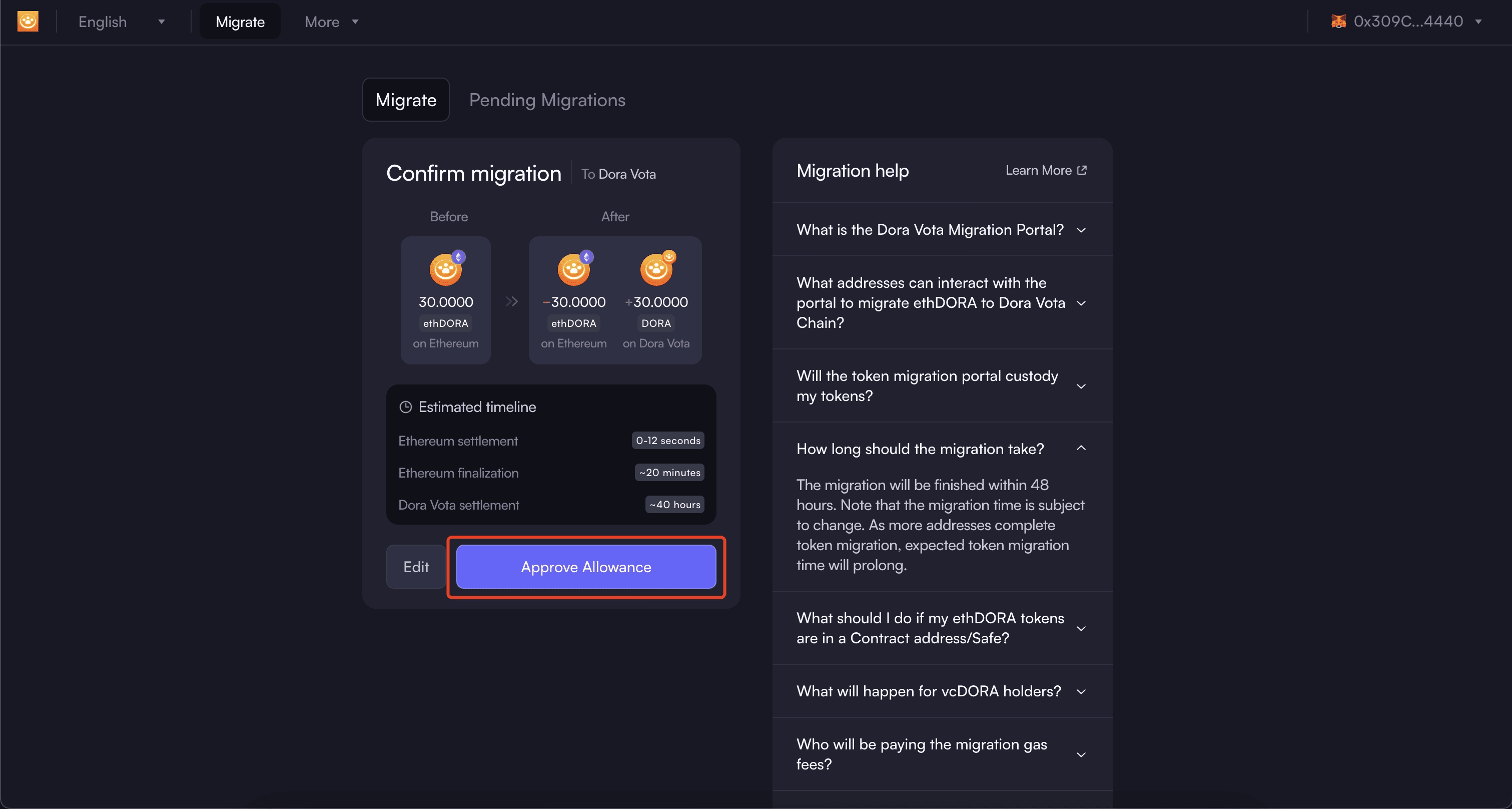Click the 'on Dora Vota' caption
Image resolution: width=1512 pixels, height=809 pixels.
(x=656, y=343)
